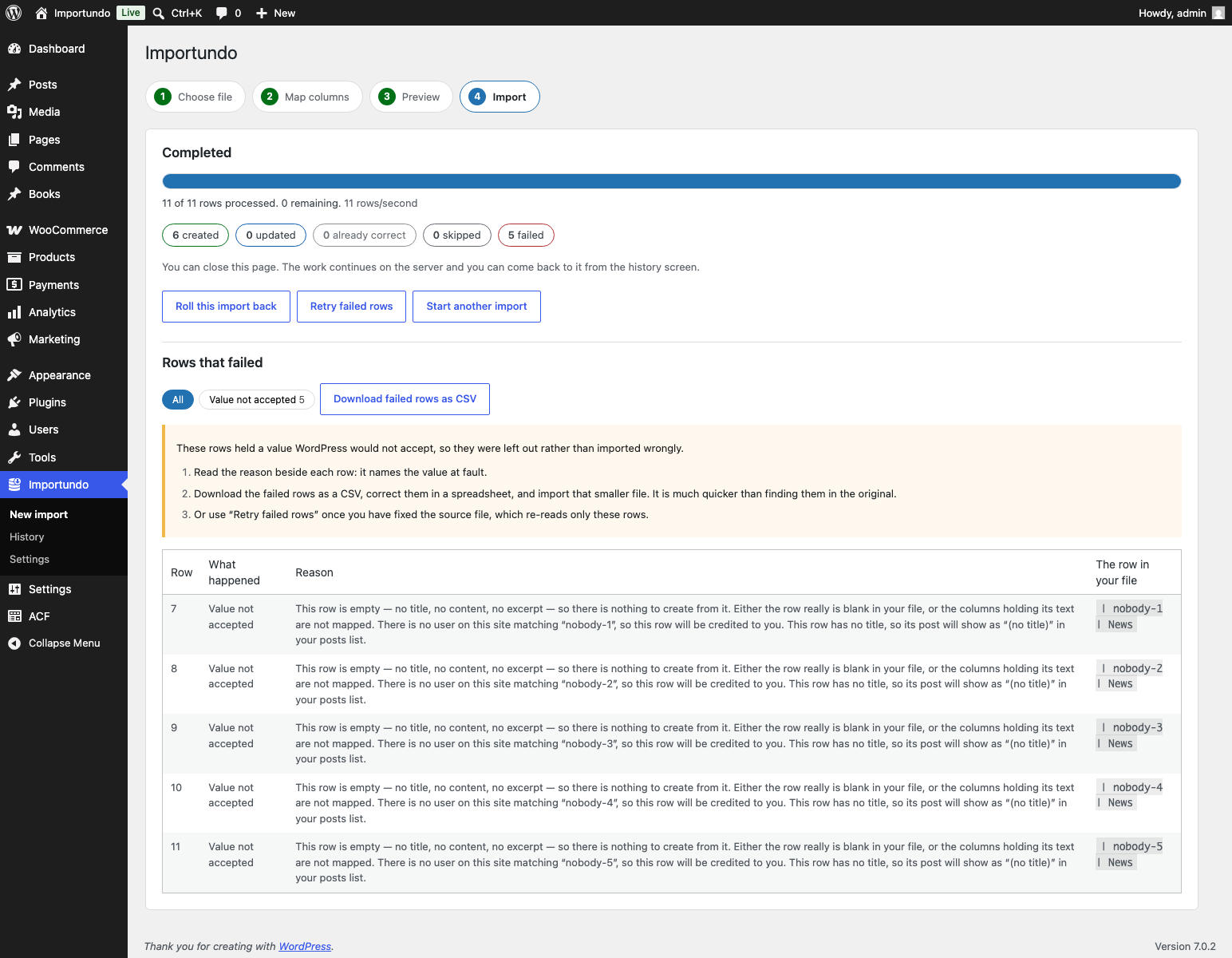The width and height of the screenshot is (1232, 958).
Task: Open the New import submenu item
Action: [x=38, y=515]
